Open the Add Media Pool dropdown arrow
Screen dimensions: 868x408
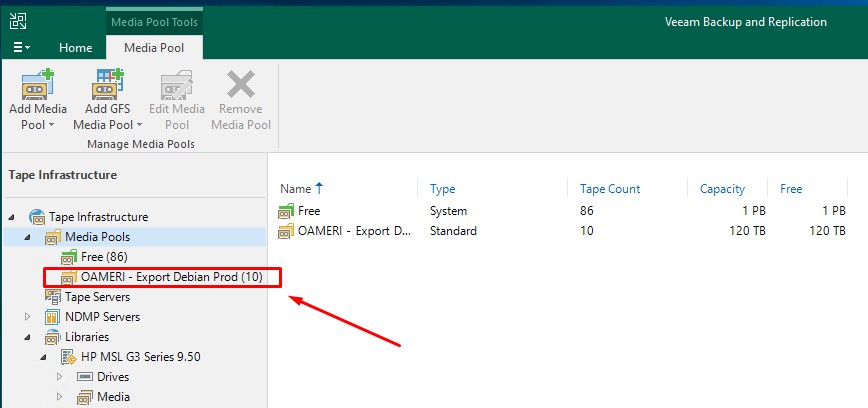(50, 126)
